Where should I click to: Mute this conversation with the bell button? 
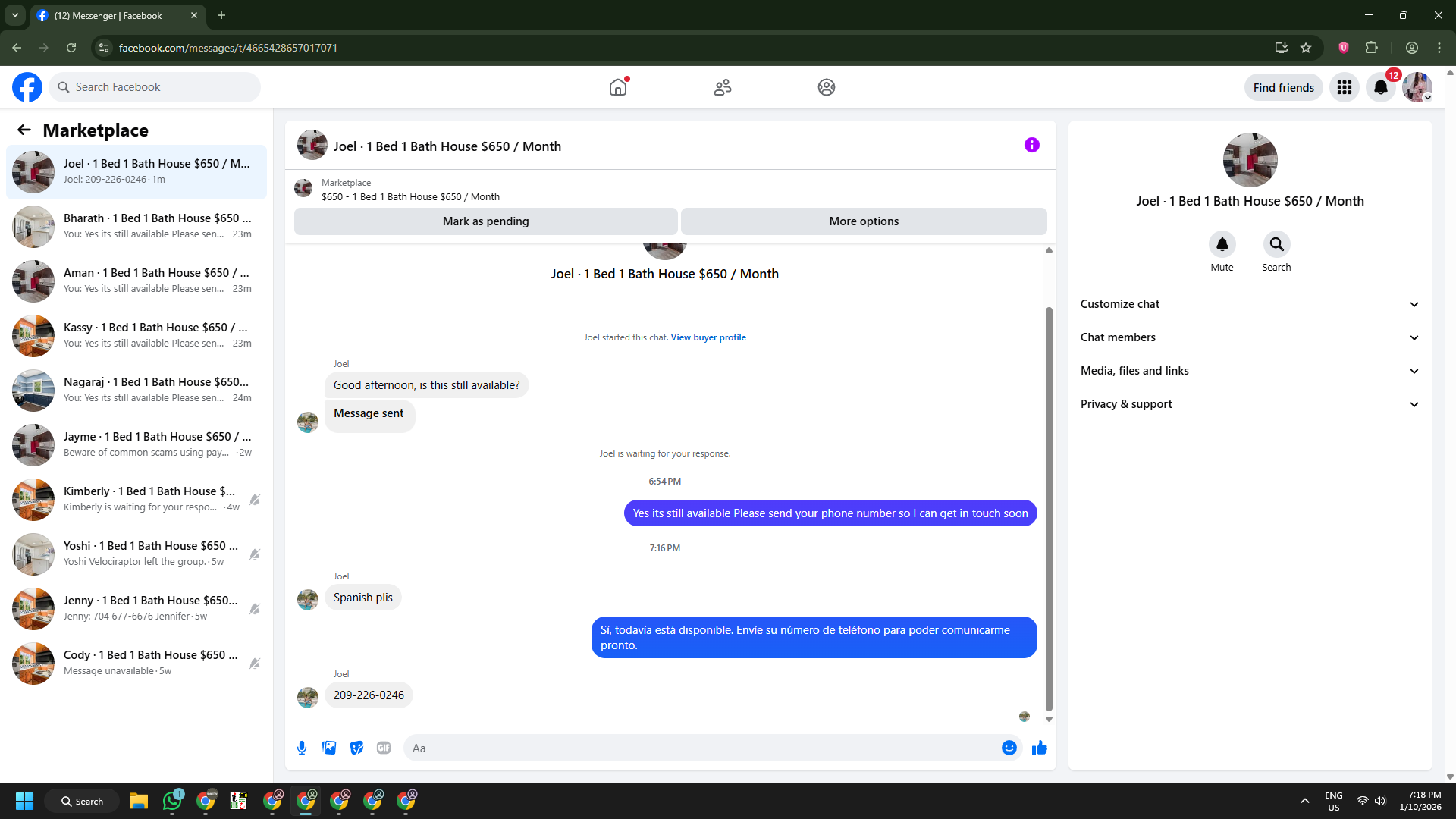pos(1222,244)
